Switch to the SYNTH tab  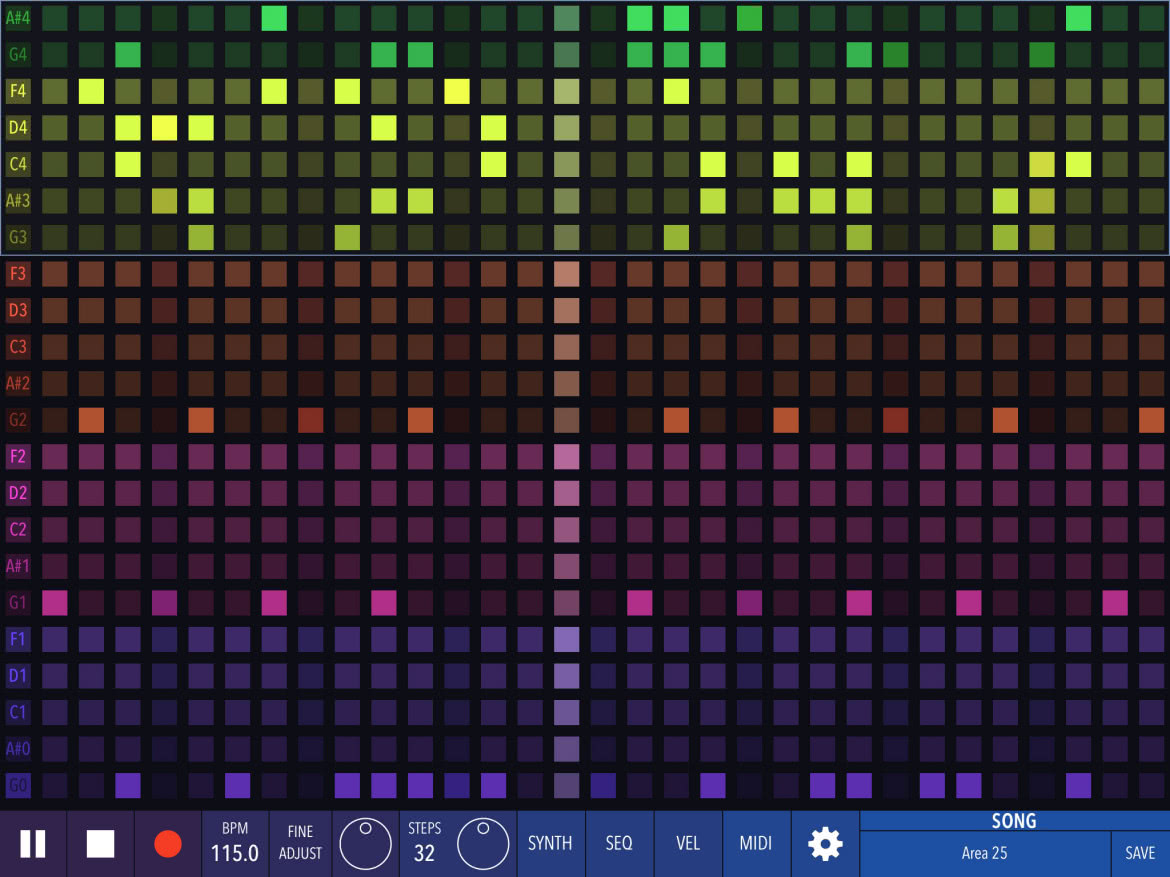coord(550,844)
